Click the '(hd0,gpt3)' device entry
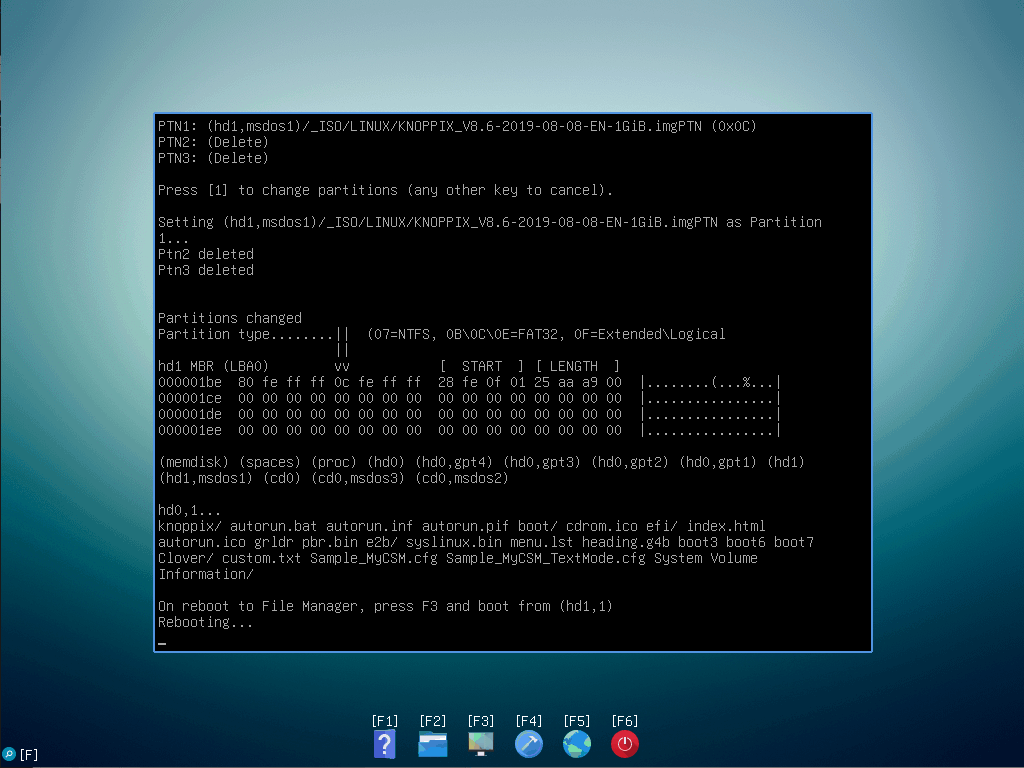This screenshot has width=1024, height=768. pyautogui.click(x=542, y=462)
